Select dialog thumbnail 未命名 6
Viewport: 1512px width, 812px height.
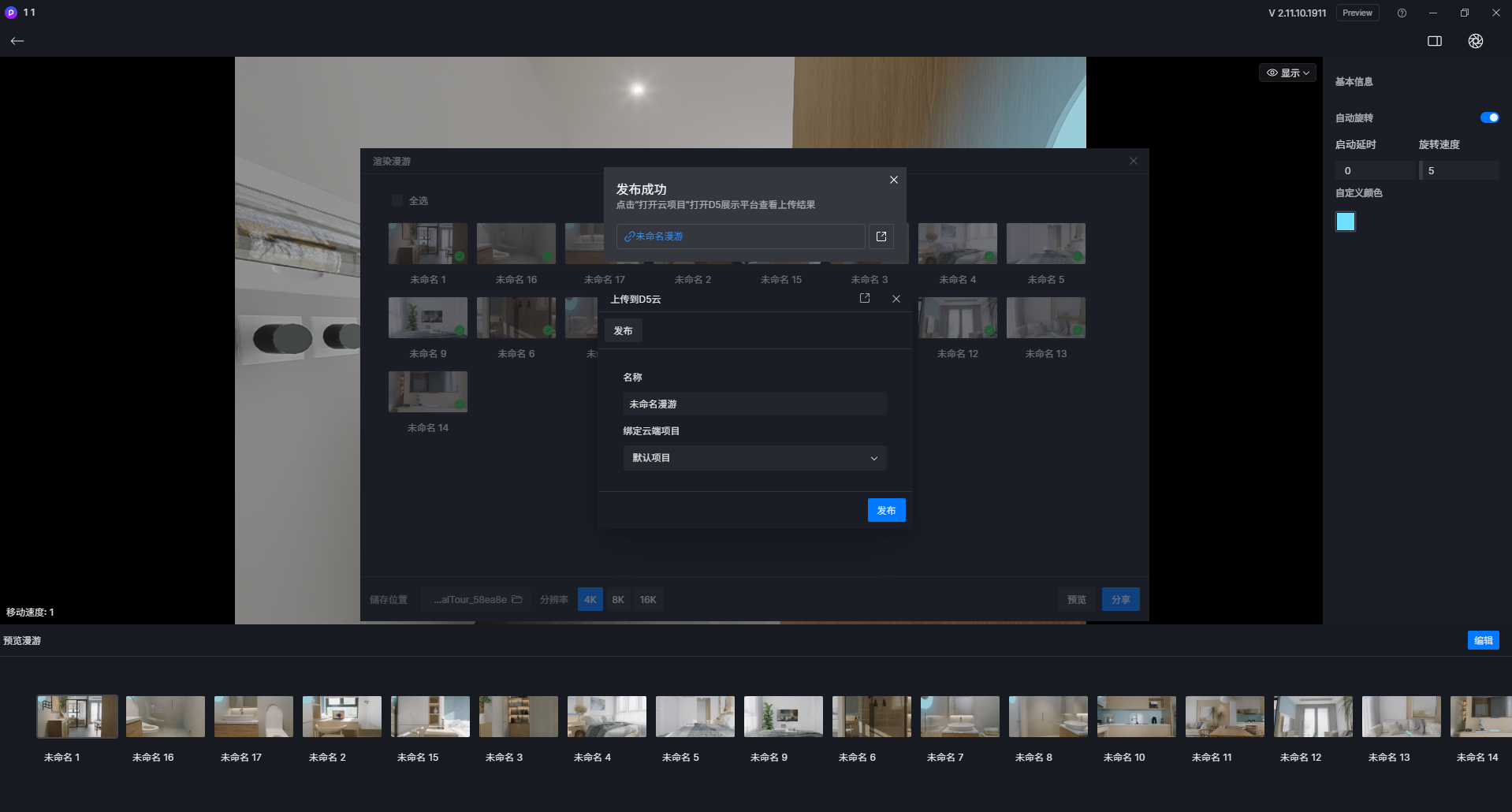[516, 318]
